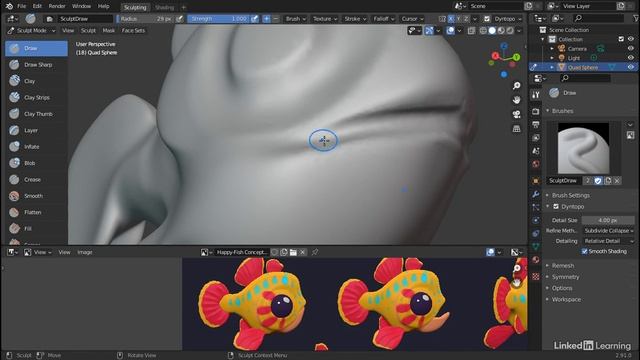The height and width of the screenshot is (360, 640).
Task: Select the Flatten brush tool
Action: tap(36, 212)
